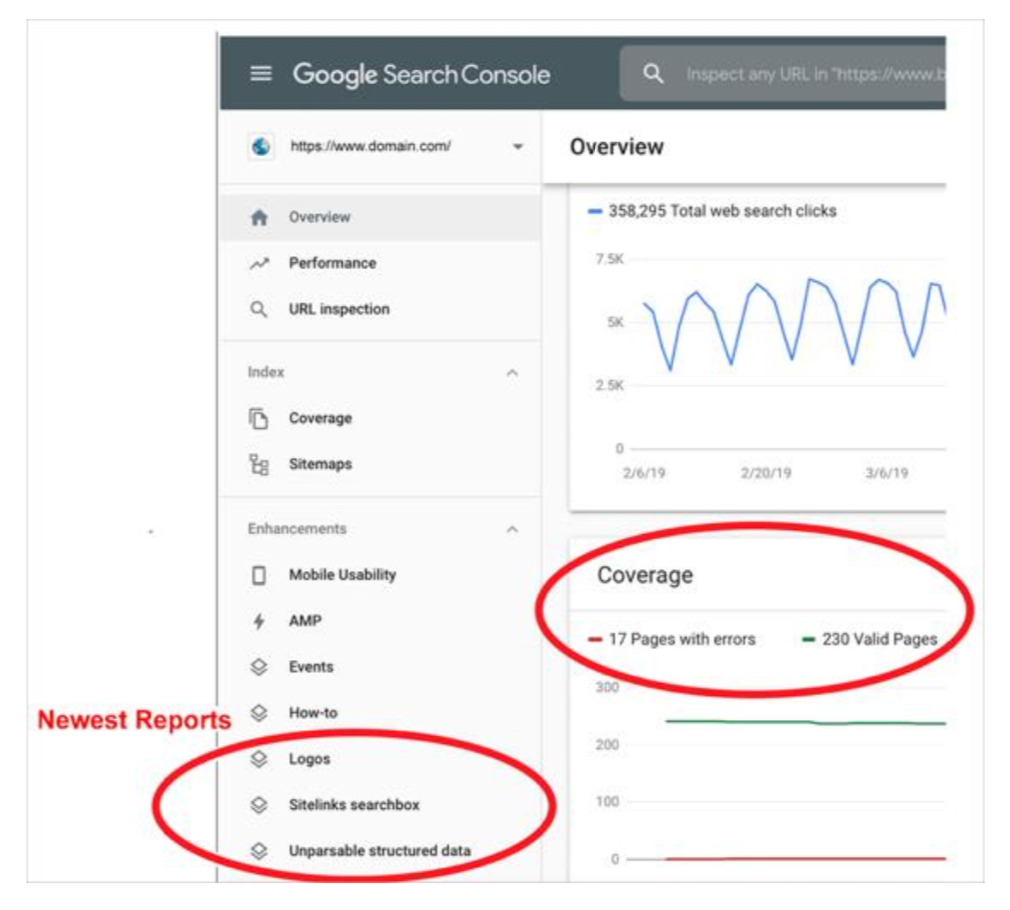Collapse the Enhancements section chevron
The width and height of the screenshot is (1010, 910).
[512, 529]
